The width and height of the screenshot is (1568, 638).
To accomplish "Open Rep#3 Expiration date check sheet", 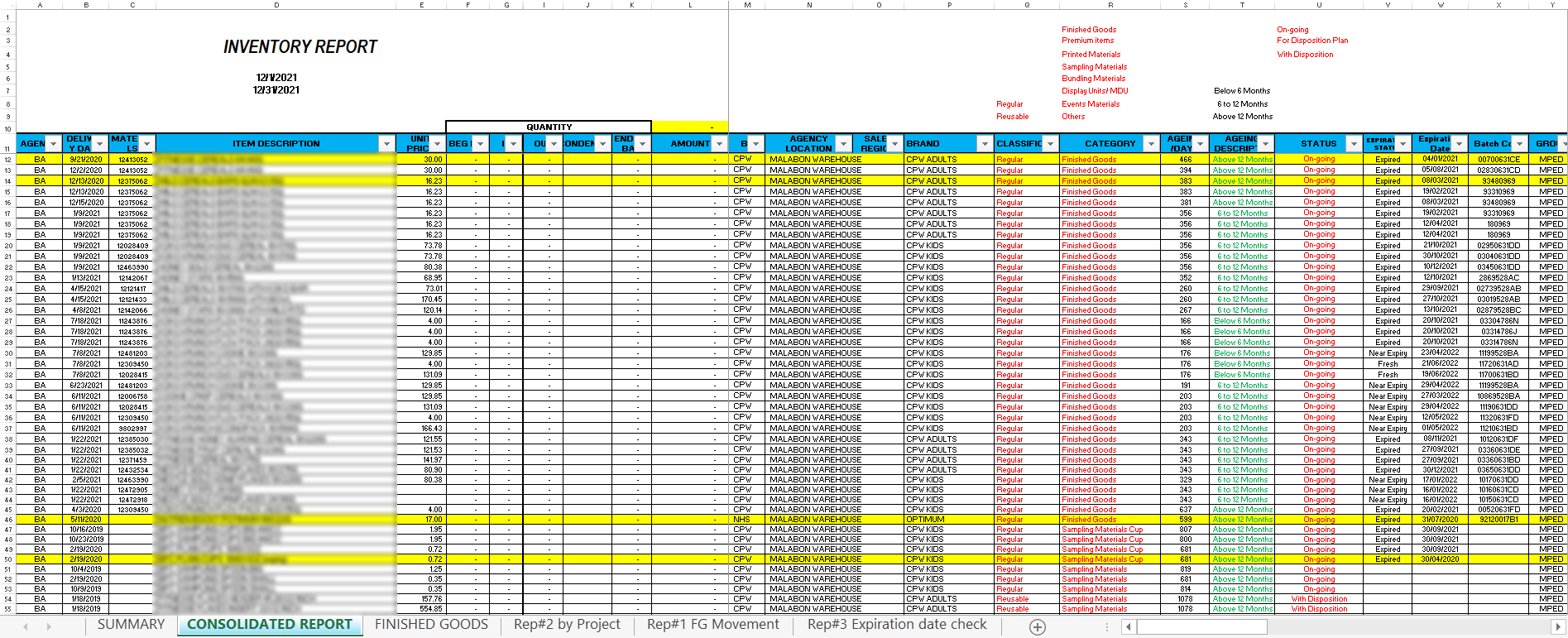I will click(897, 625).
